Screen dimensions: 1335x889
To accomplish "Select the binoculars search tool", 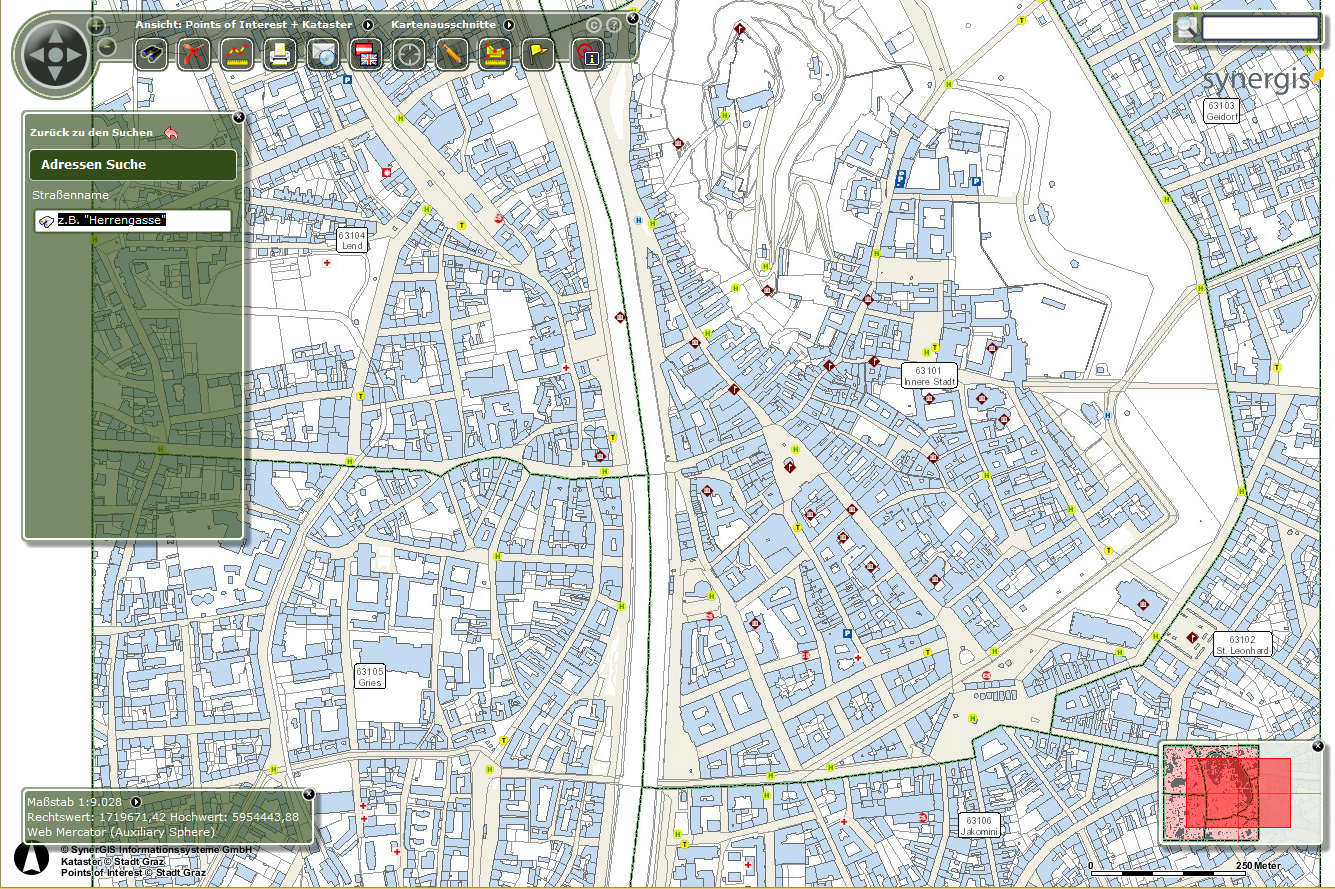I will (x=151, y=55).
